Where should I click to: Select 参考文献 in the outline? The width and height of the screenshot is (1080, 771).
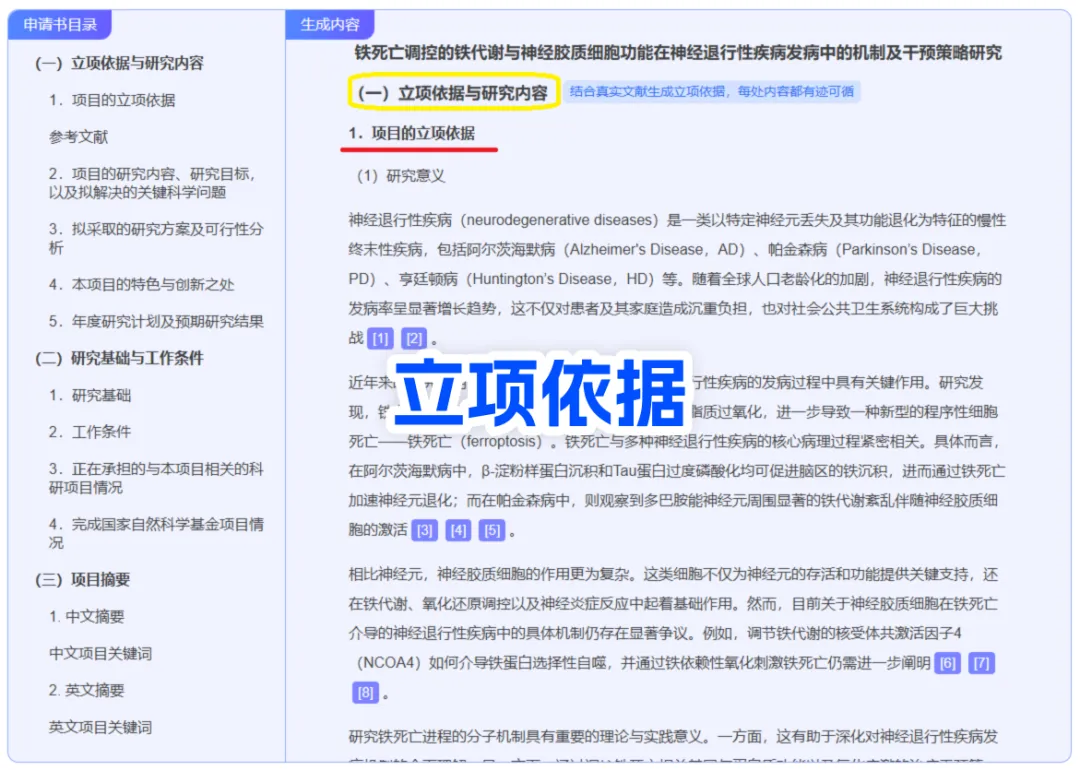pyautogui.click(x=78, y=137)
